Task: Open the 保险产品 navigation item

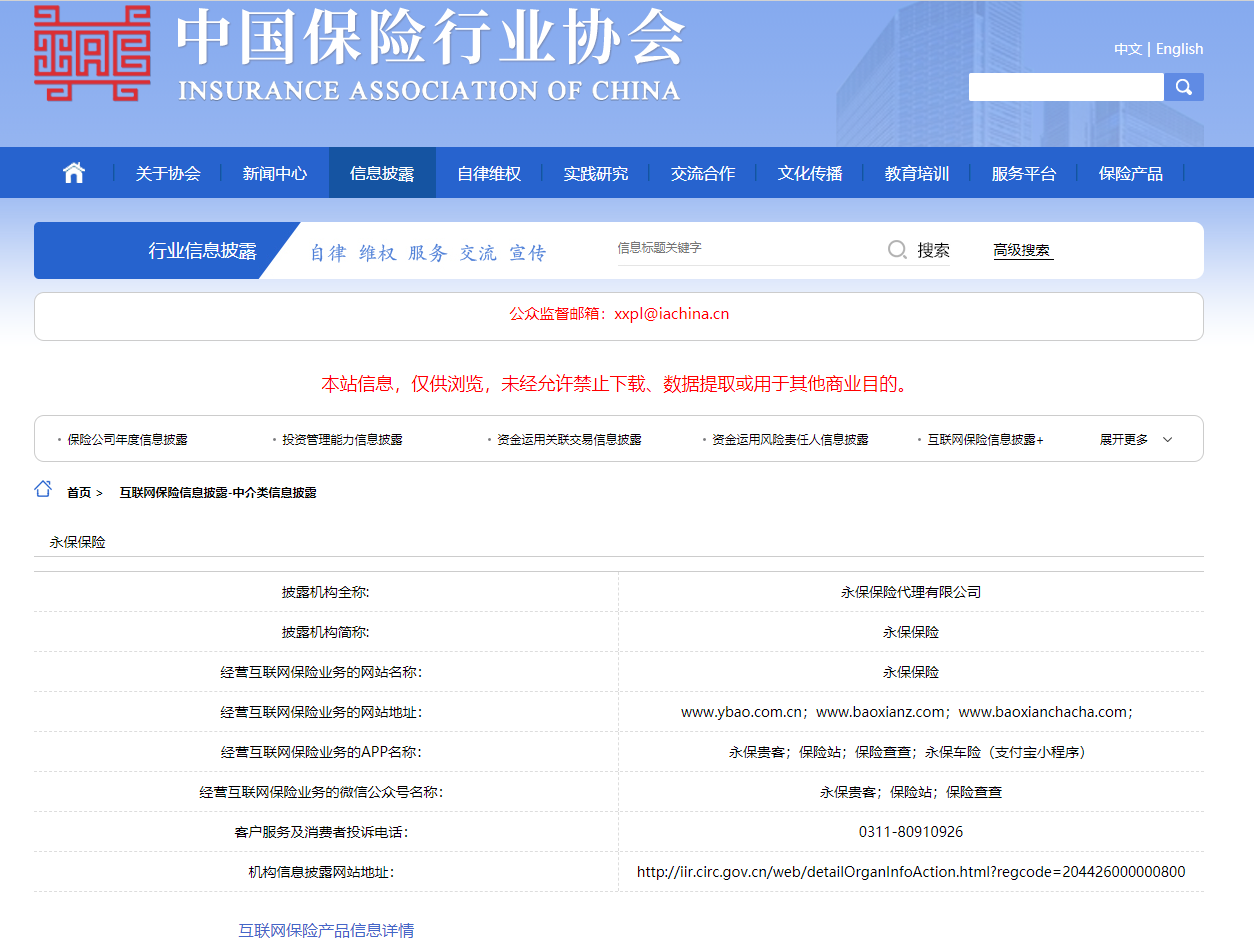Action: [x=1130, y=173]
